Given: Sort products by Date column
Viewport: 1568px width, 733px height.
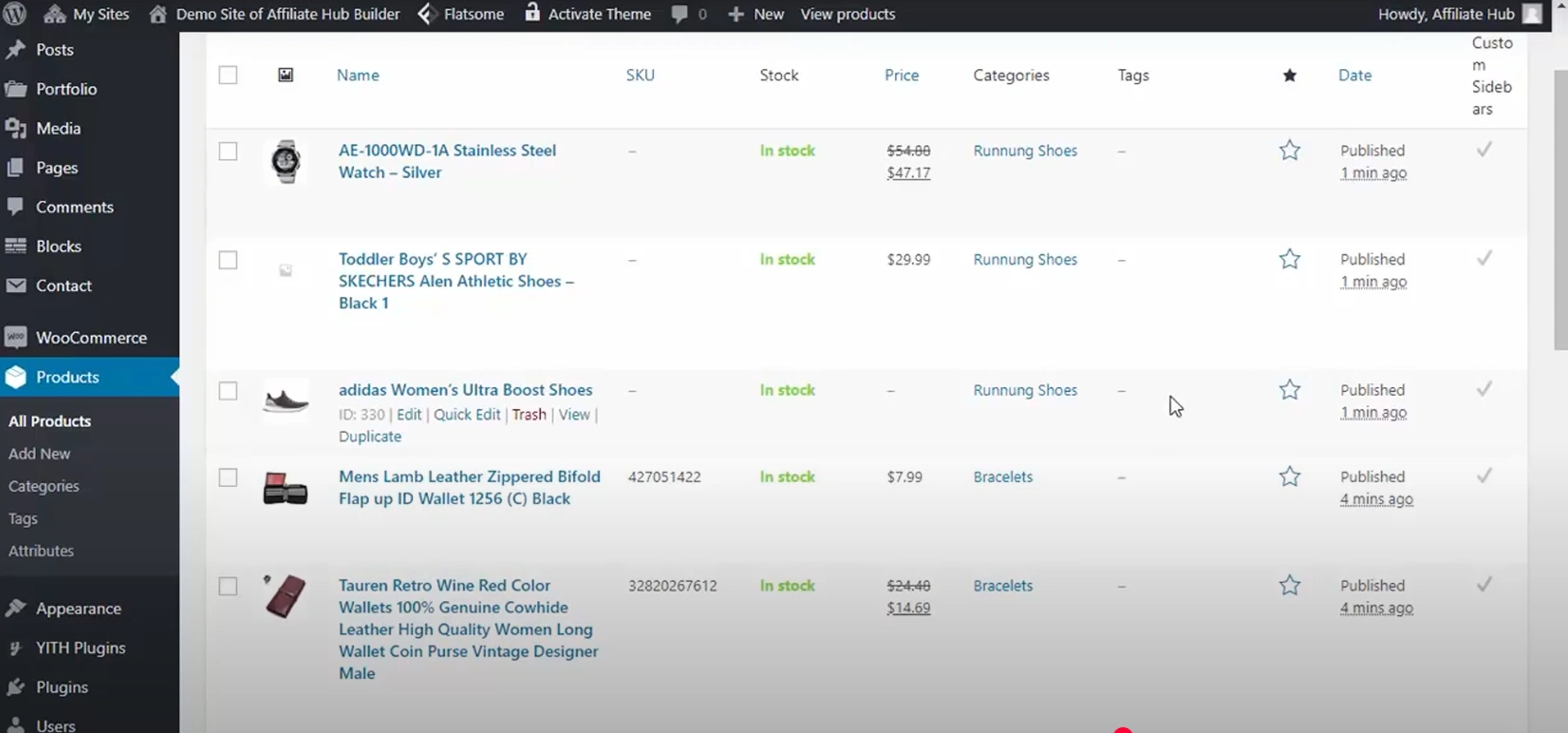Looking at the screenshot, I should click(1355, 75).
